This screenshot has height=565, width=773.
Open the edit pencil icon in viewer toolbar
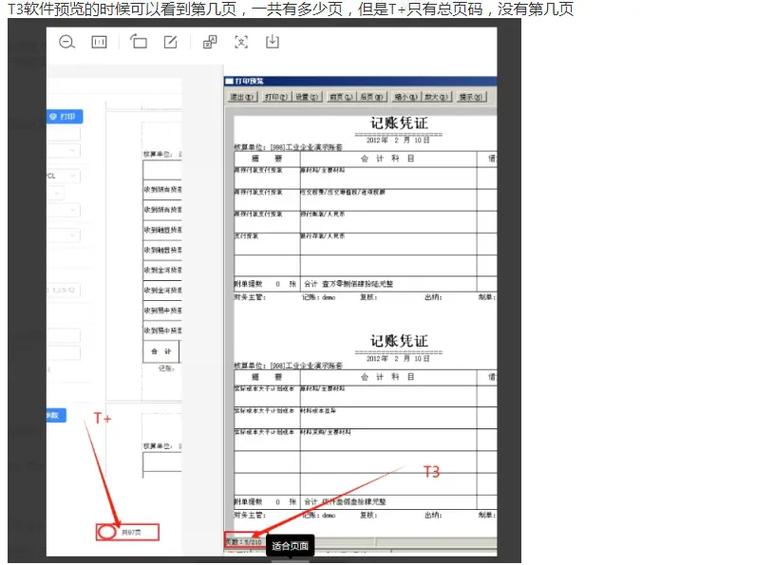(171, 42)
